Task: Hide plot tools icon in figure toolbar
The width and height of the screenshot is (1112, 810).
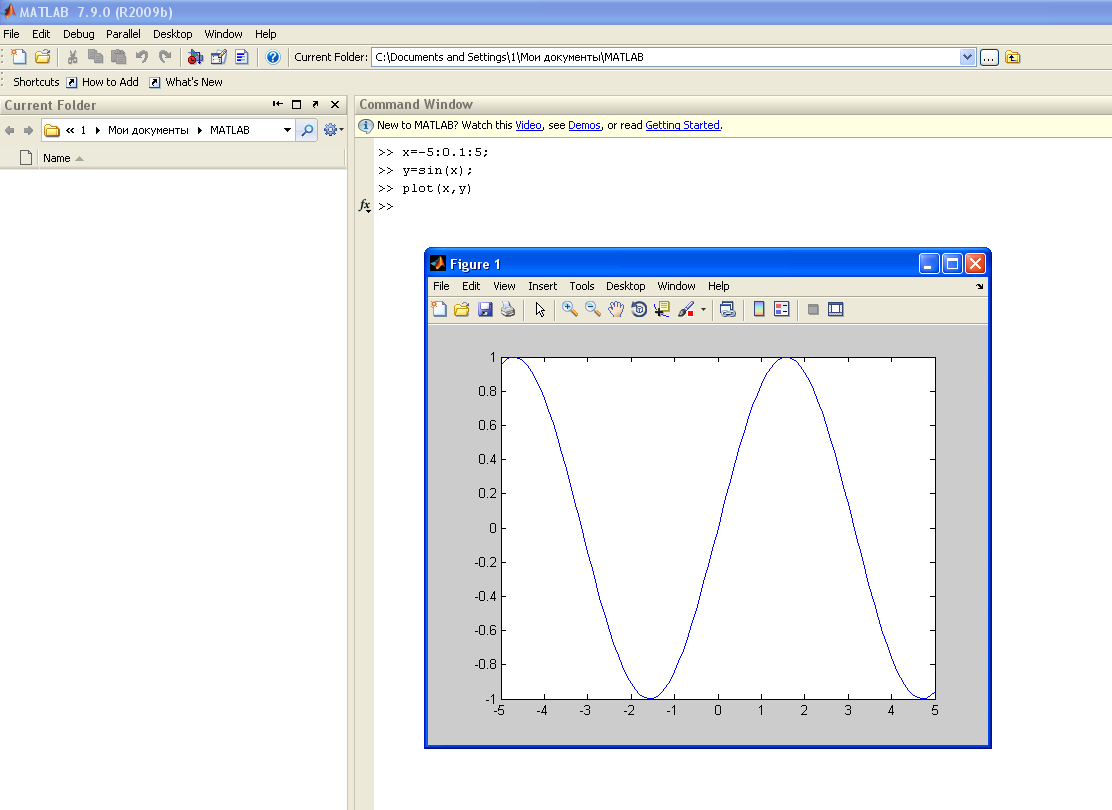Action: 813,309
